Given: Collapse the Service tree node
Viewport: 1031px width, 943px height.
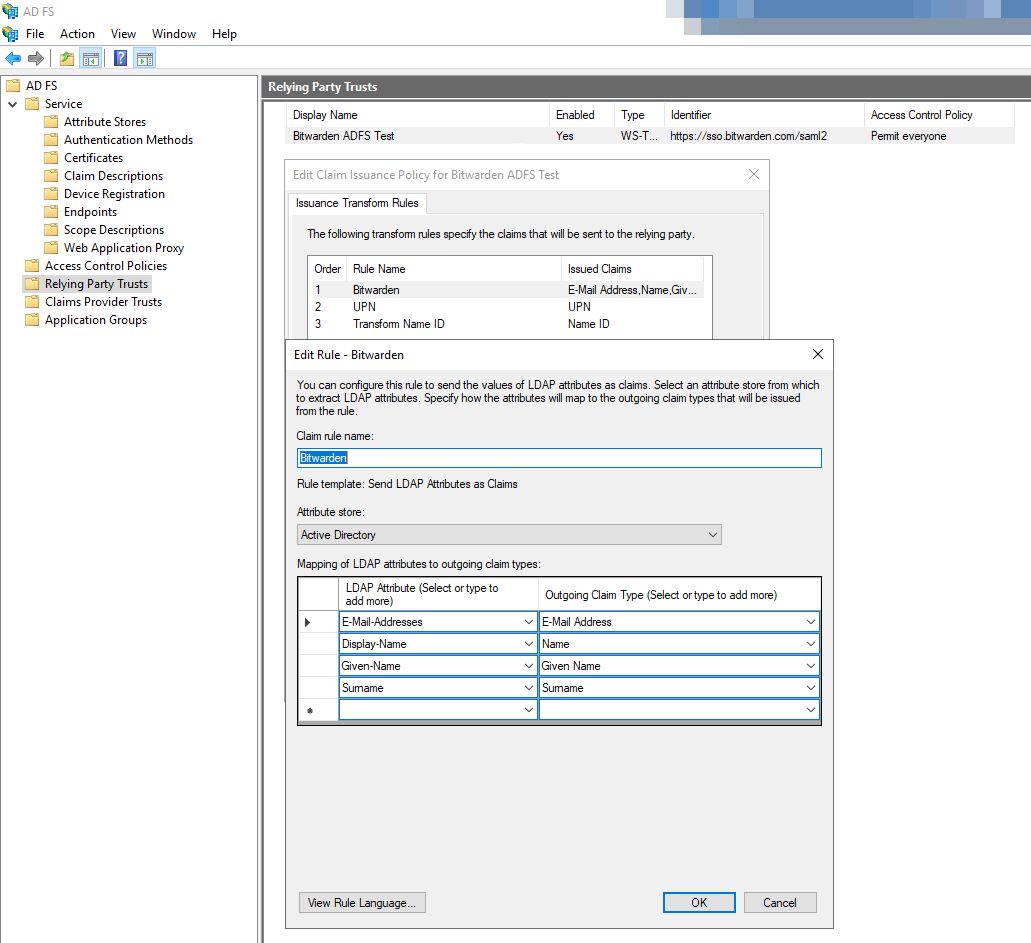Looking at the screenshot, I should (x=12, y=104).
